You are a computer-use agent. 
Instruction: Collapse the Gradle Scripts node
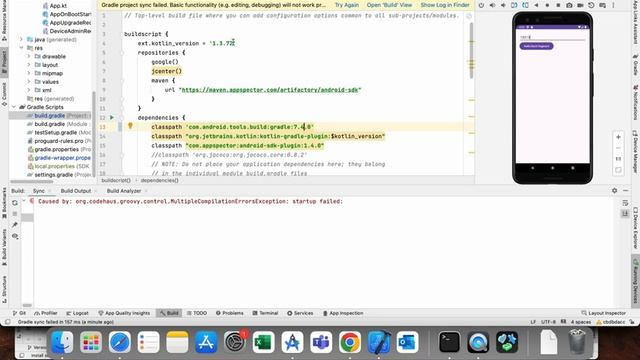[14, 107]
